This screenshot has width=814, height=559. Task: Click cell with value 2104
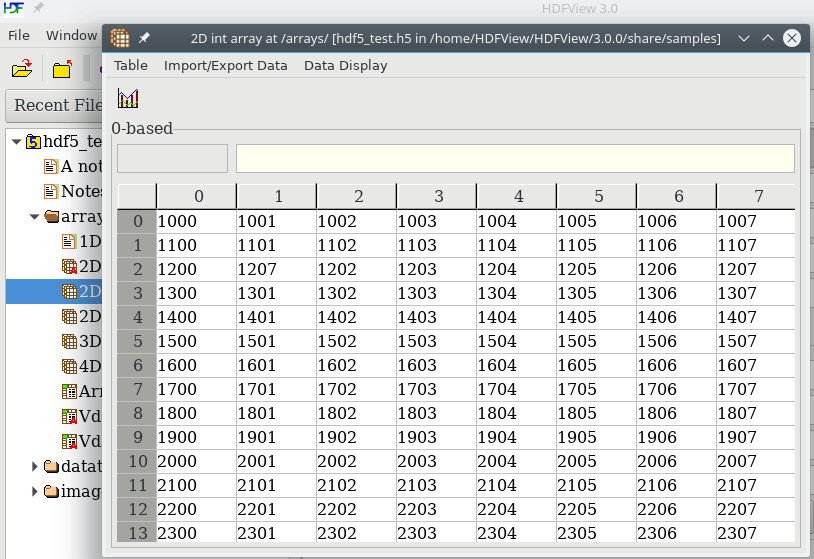(516, 485)
